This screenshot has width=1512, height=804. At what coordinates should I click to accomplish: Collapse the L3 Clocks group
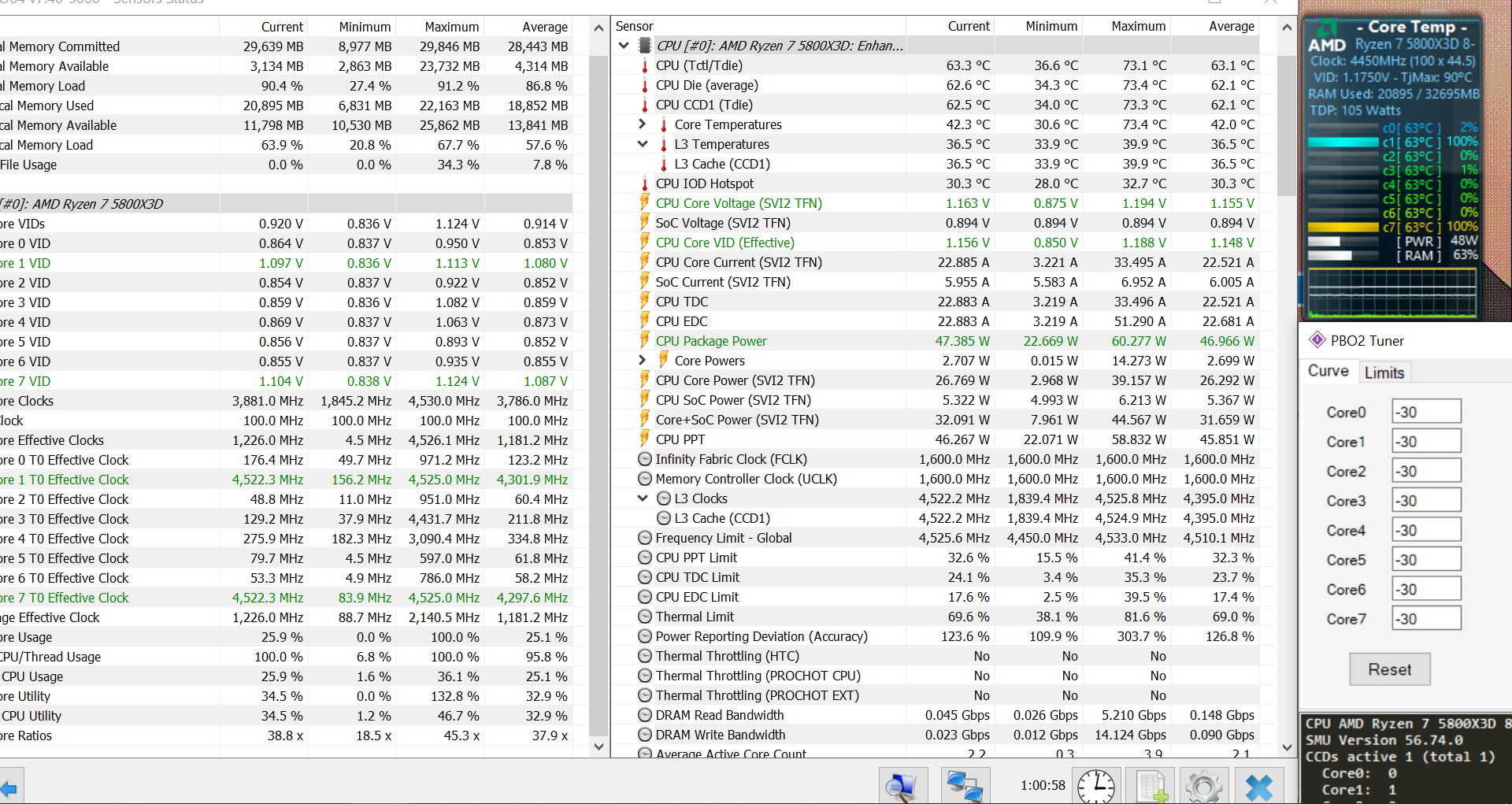(x=643, y=498)
